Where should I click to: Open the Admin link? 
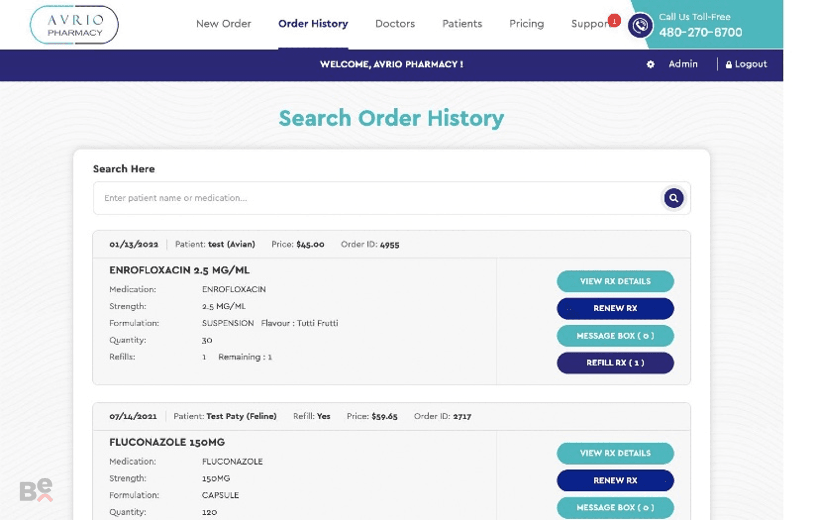click(x=683, y=64)
